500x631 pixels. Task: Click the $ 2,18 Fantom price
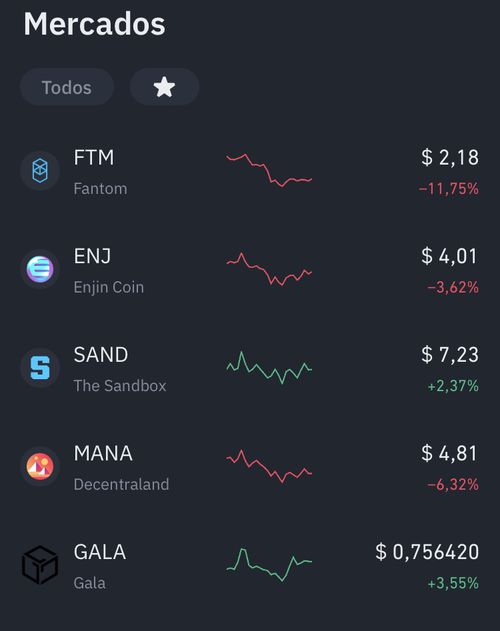pos(450,157)
